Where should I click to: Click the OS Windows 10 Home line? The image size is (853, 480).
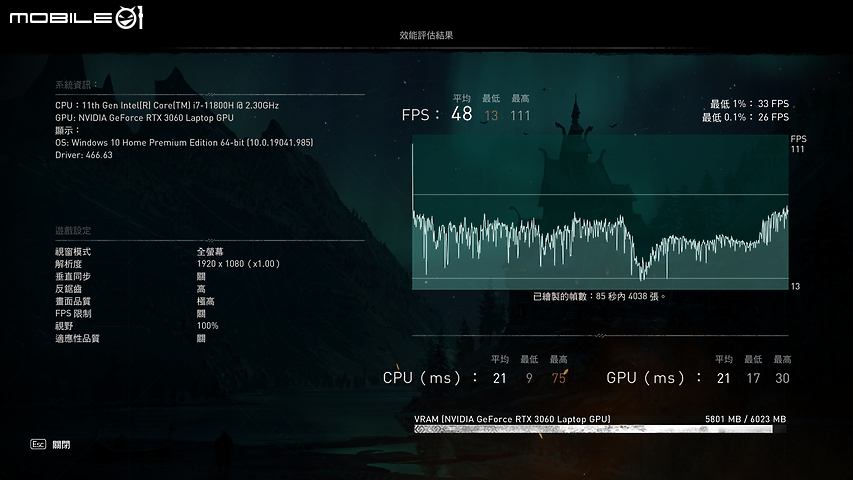tap(184, 143)
